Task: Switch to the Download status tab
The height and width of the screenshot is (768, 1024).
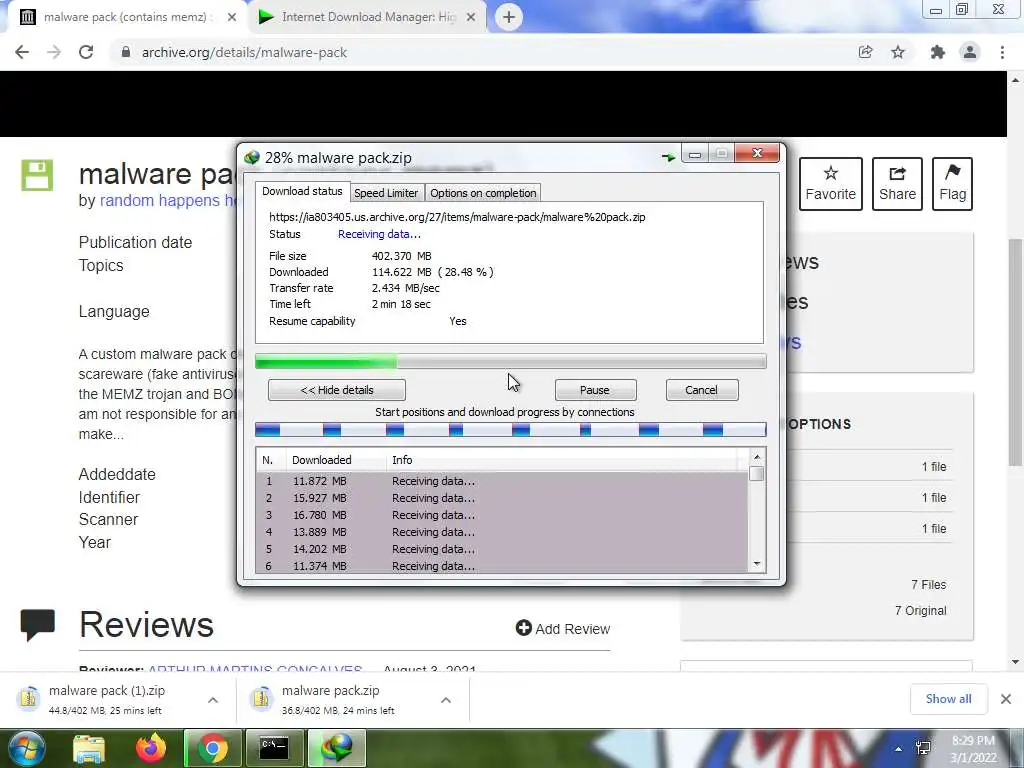Action: coord(302,191)
